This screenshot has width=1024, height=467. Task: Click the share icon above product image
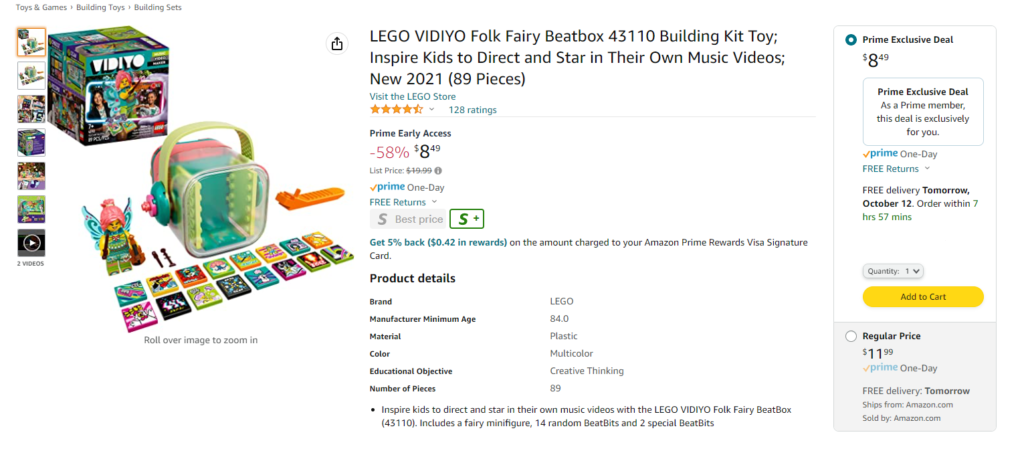[x=336, y=44]
